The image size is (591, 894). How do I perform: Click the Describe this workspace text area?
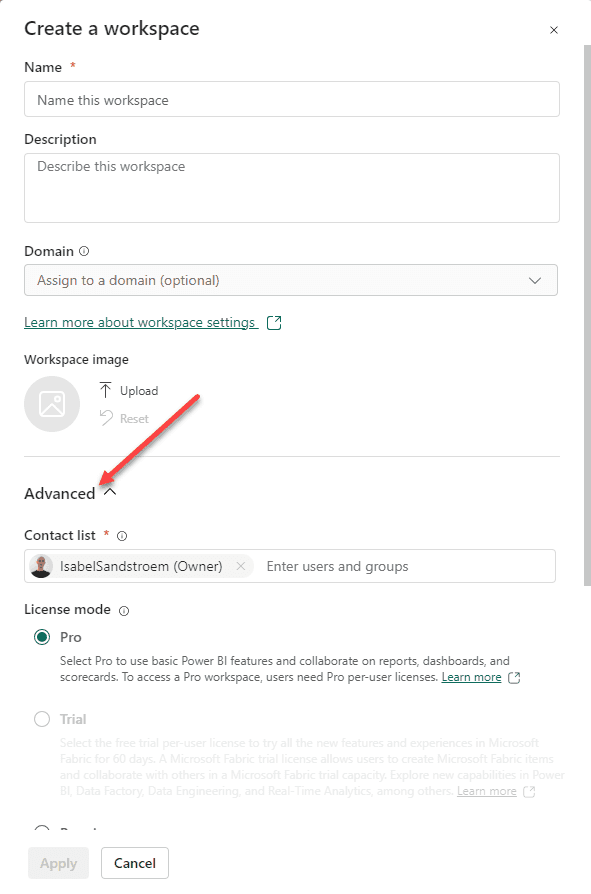292,188
